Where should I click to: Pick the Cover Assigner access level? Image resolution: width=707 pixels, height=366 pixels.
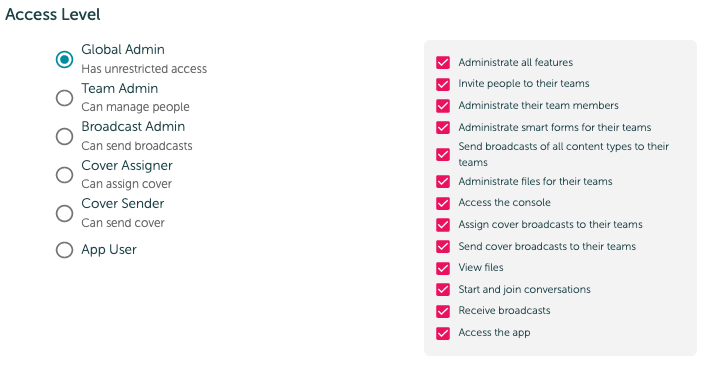click(64, 174)
